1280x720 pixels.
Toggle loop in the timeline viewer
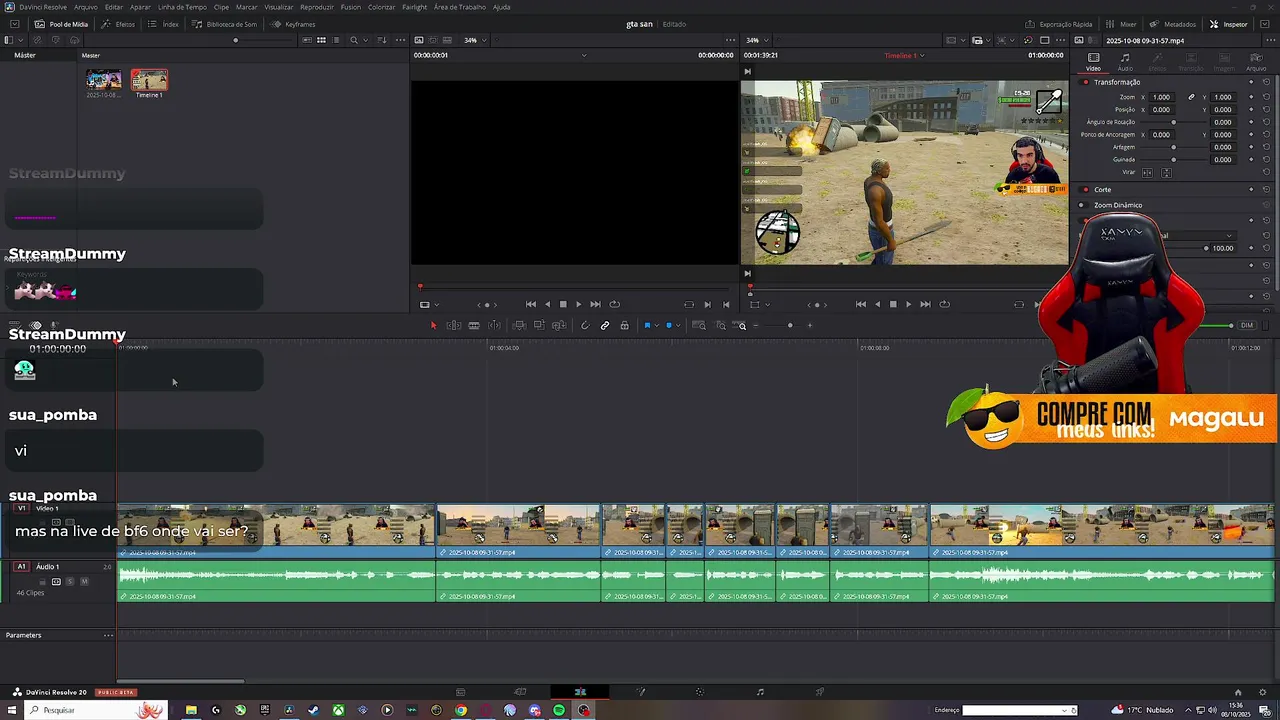coord(945,304)
